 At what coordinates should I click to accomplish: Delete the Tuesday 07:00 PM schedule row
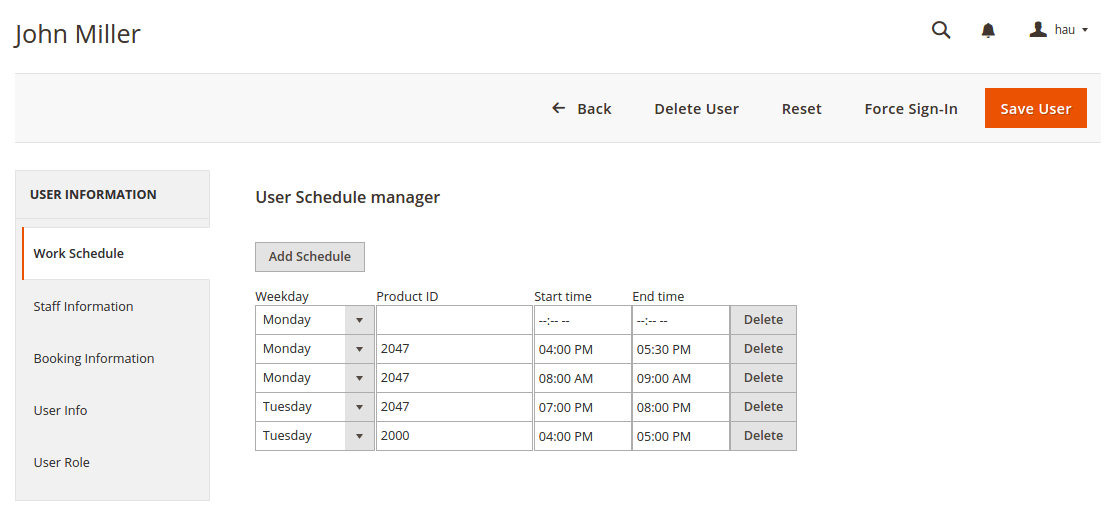tap(763, 407)
